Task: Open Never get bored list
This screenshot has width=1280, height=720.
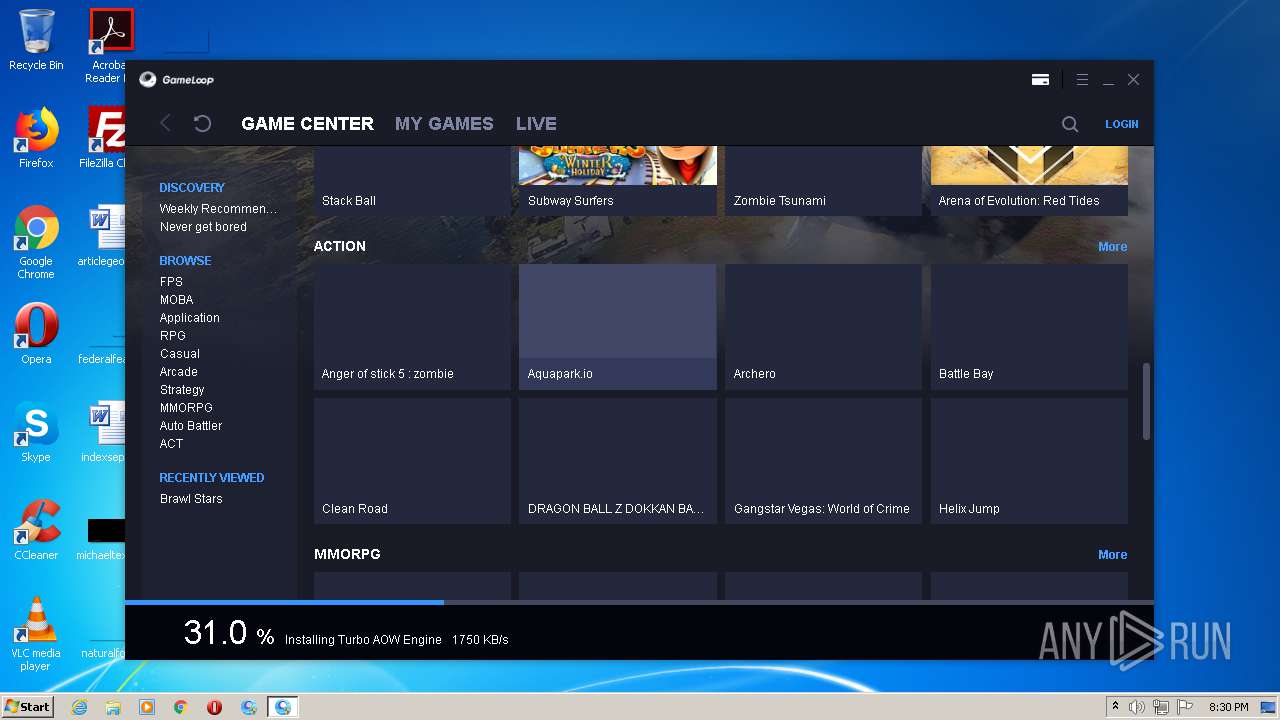Action: (x=203, y=227)
